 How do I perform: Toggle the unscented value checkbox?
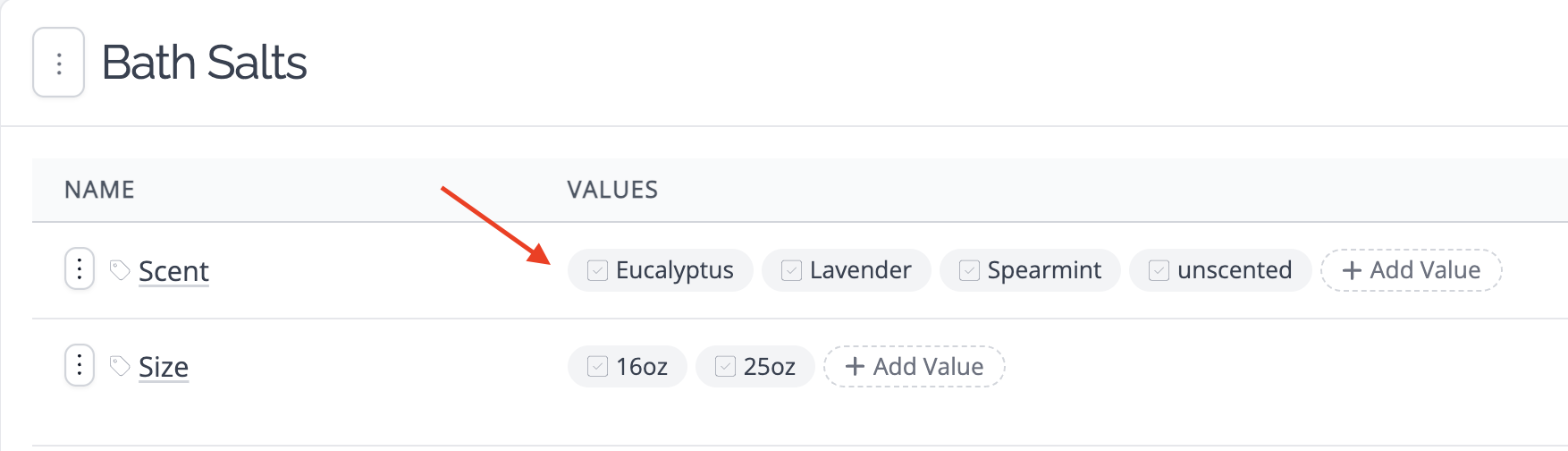1159,270
